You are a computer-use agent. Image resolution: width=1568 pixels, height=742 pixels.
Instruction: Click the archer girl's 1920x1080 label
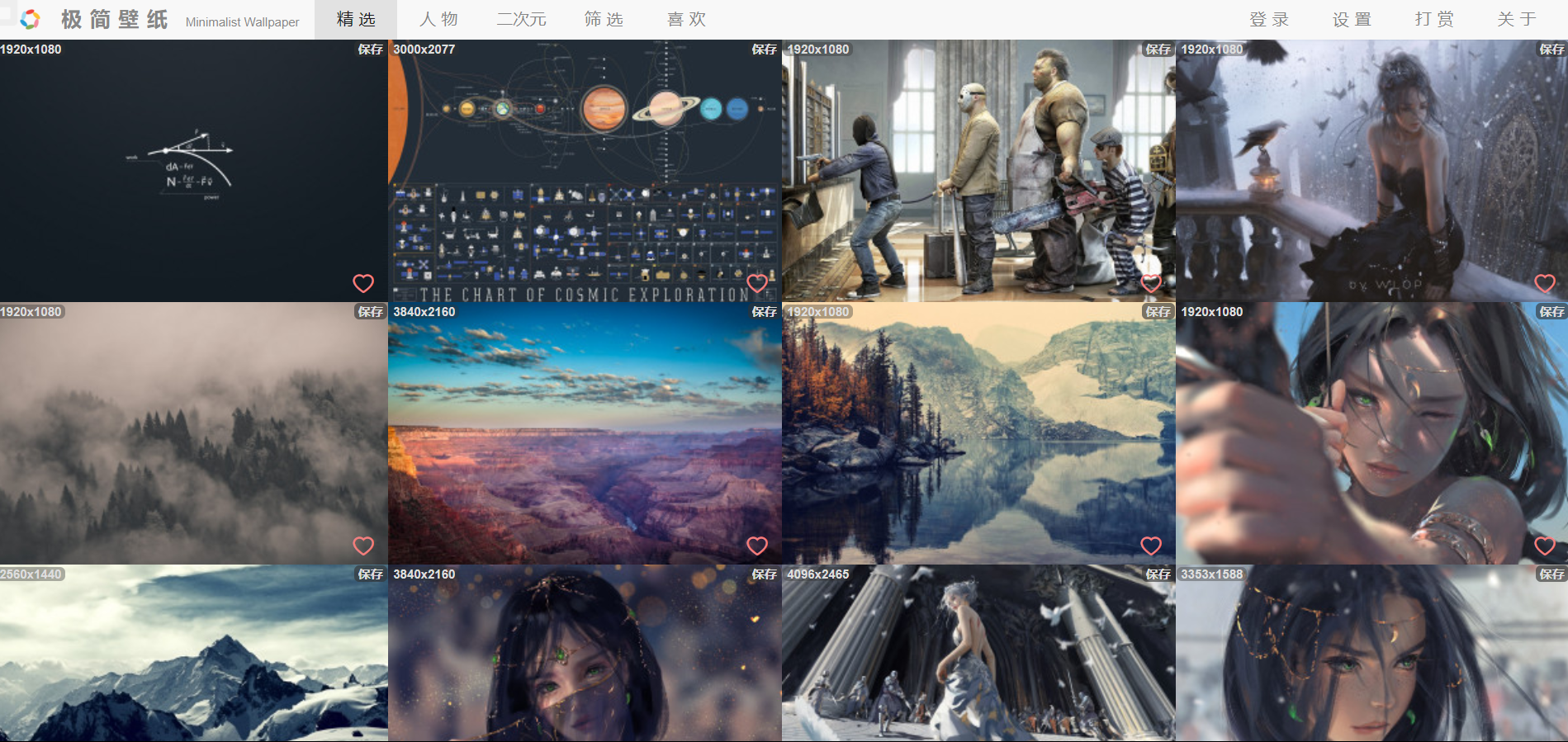point(1212,312)
